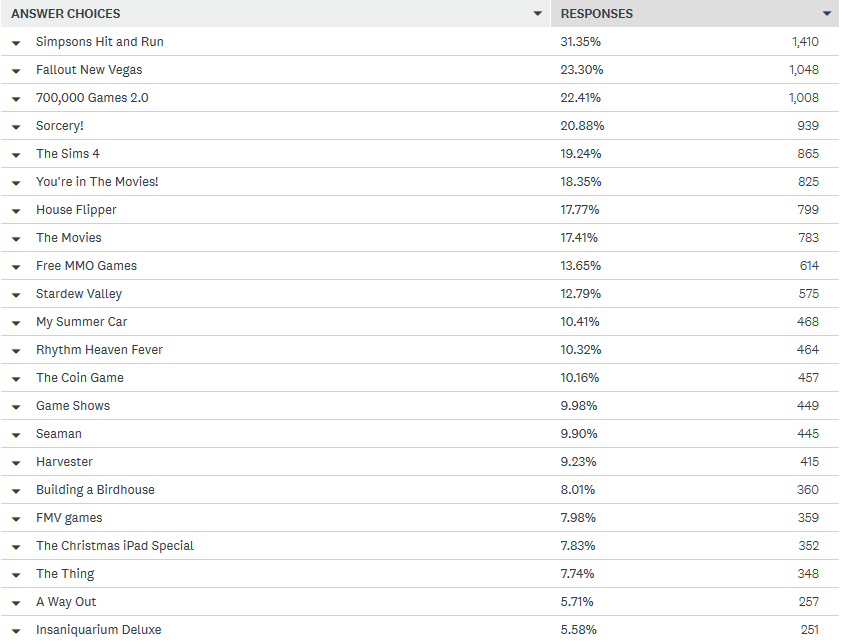Click the Responses column header
This screenshot has width=846, height=643.
tap(596, 14)
